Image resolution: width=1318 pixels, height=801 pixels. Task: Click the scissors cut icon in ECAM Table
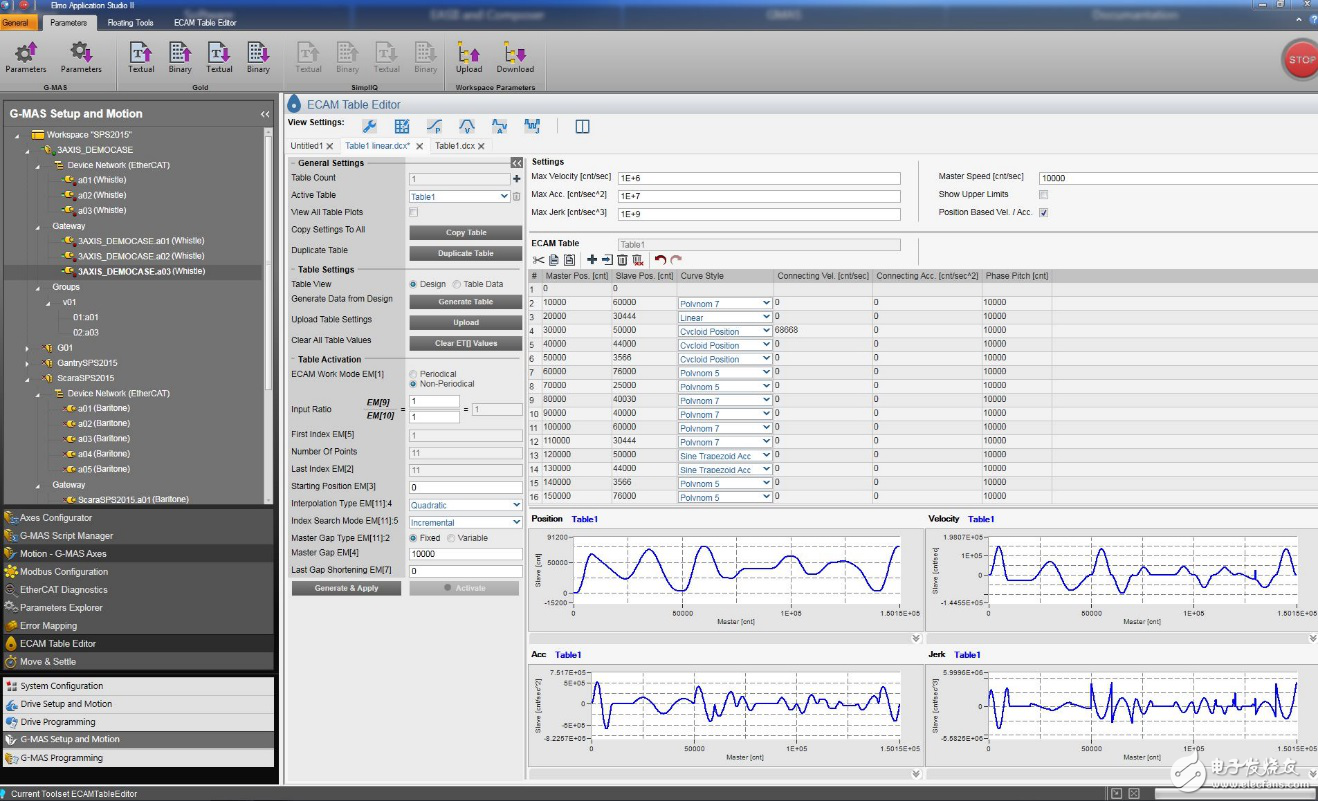(539, 260)
